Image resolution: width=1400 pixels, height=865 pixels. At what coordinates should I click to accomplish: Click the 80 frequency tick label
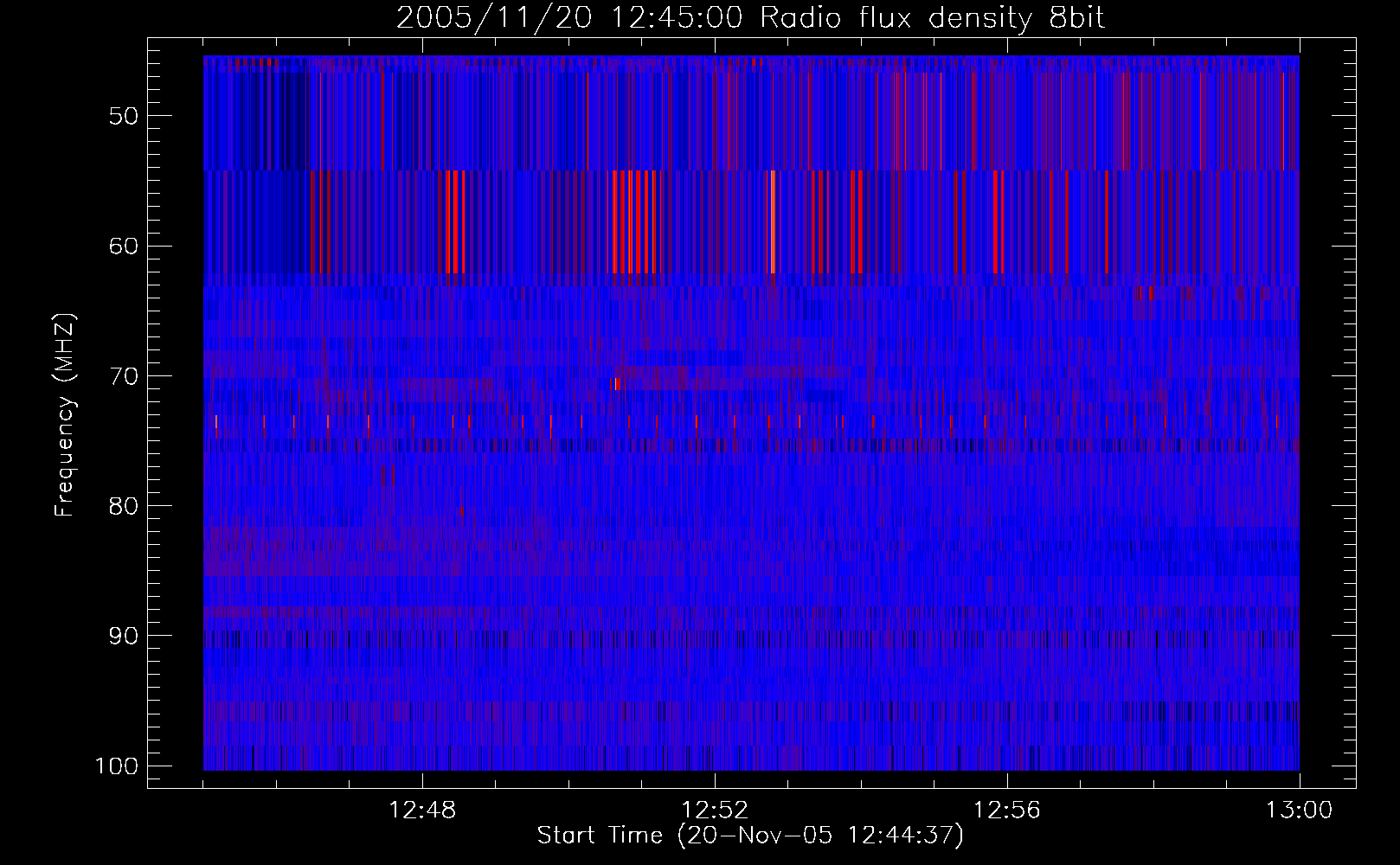[124, 506]
